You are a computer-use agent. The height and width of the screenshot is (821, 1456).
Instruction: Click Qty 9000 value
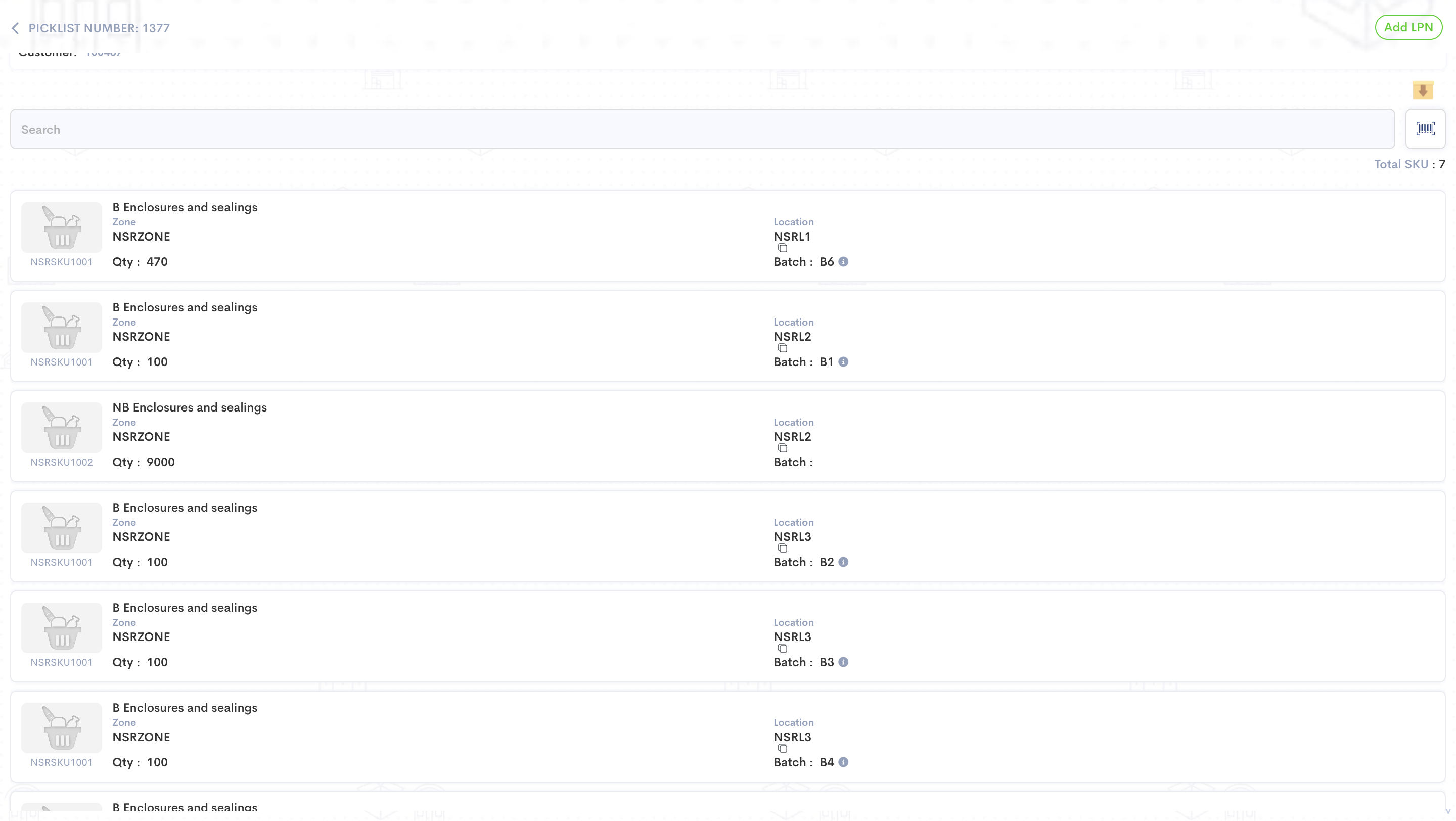click(x=161, y=462)
